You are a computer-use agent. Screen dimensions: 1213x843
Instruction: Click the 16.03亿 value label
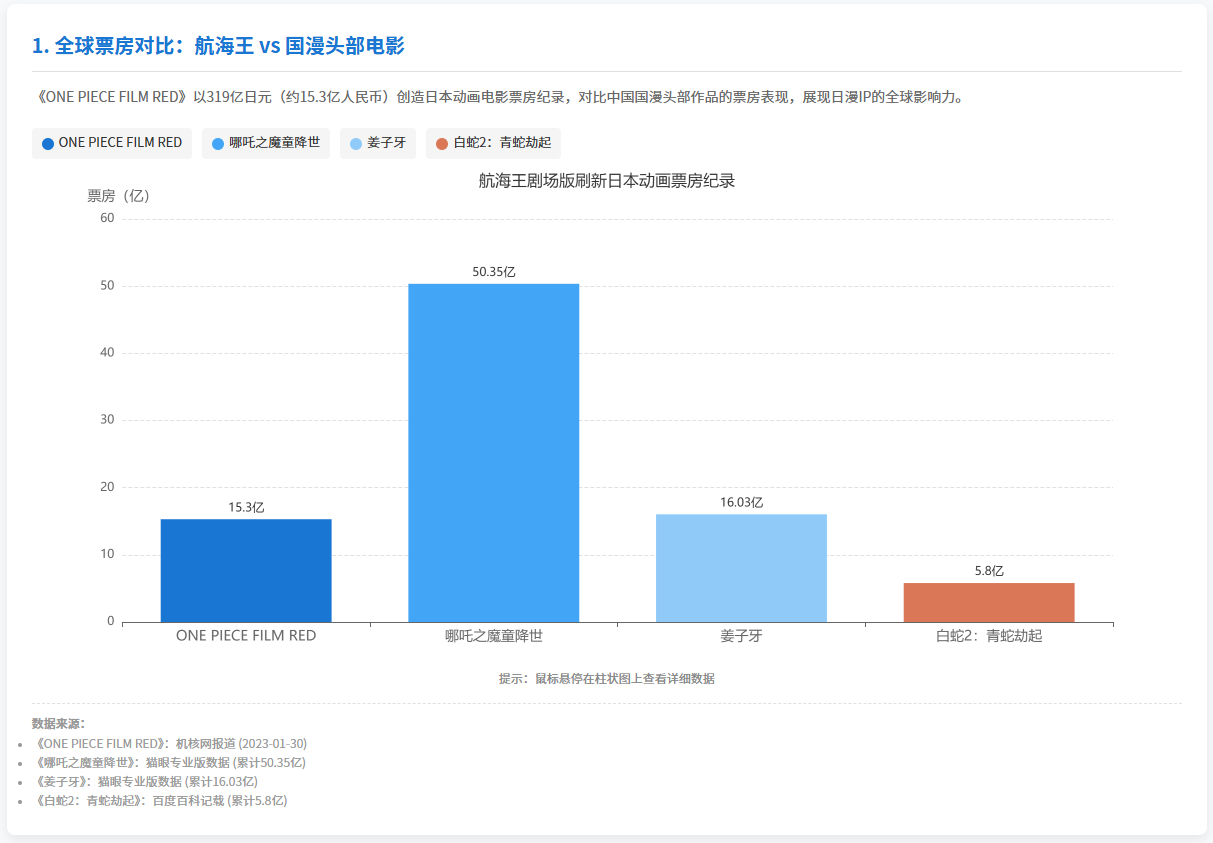click(x=741, y=502)
